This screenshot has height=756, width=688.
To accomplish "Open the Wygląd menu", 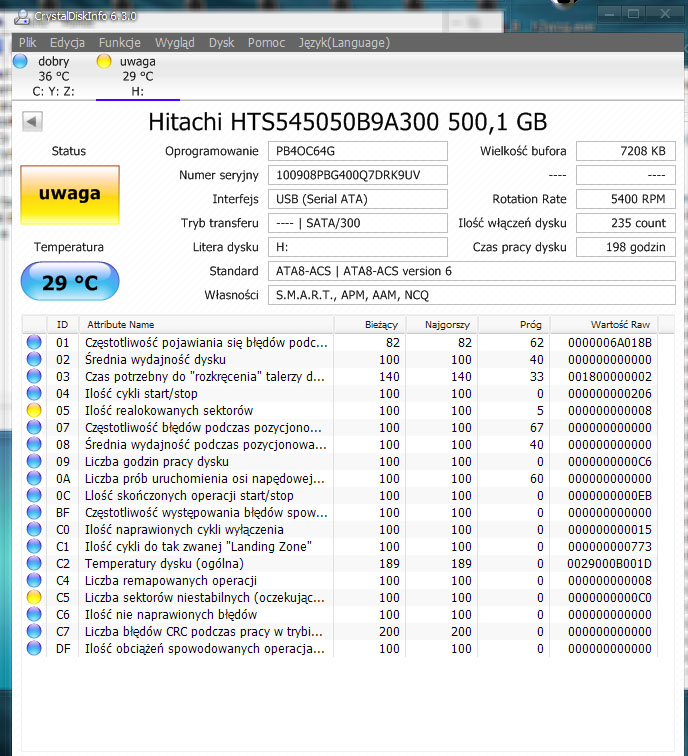I will coord(175,42).
